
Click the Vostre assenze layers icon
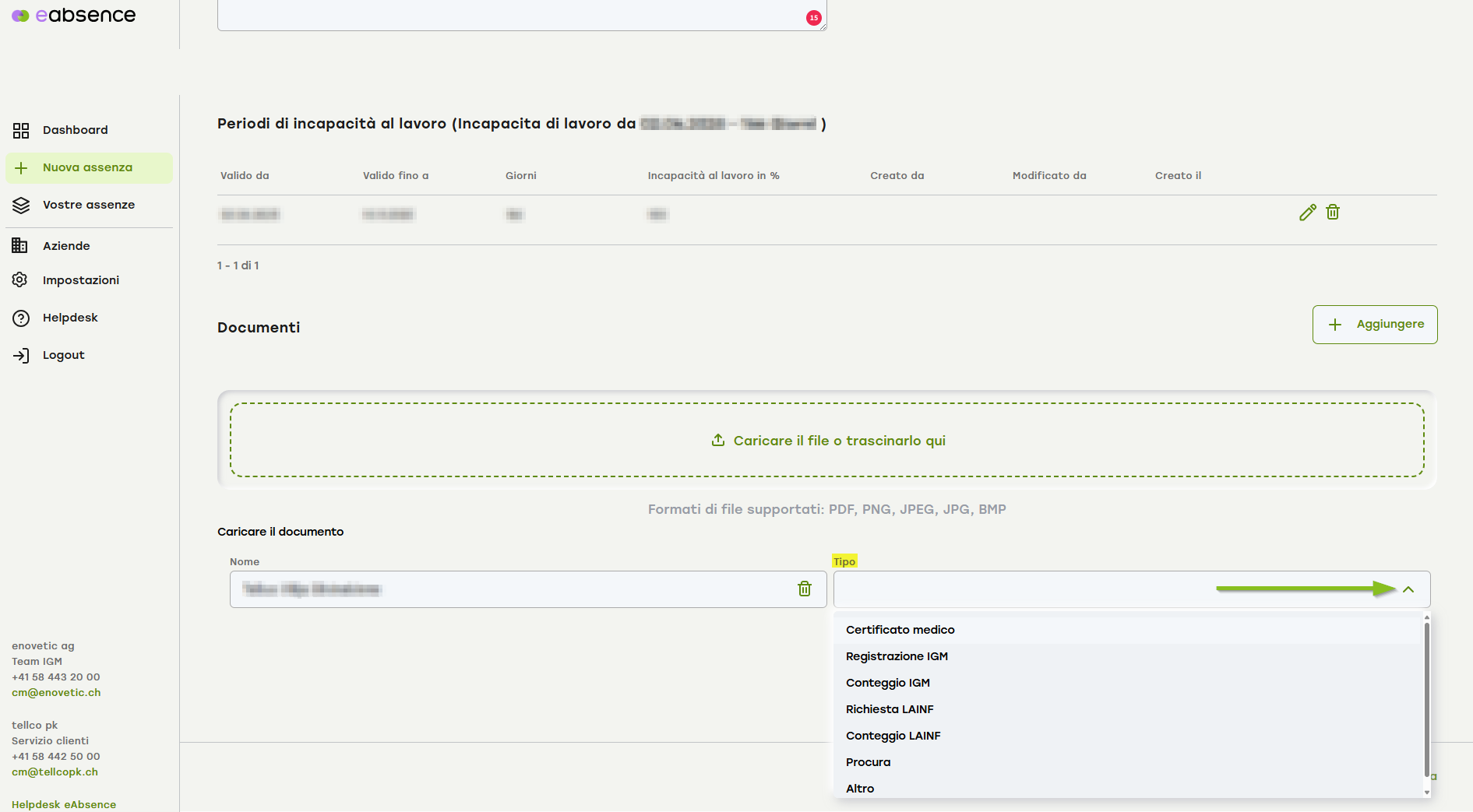21,206
